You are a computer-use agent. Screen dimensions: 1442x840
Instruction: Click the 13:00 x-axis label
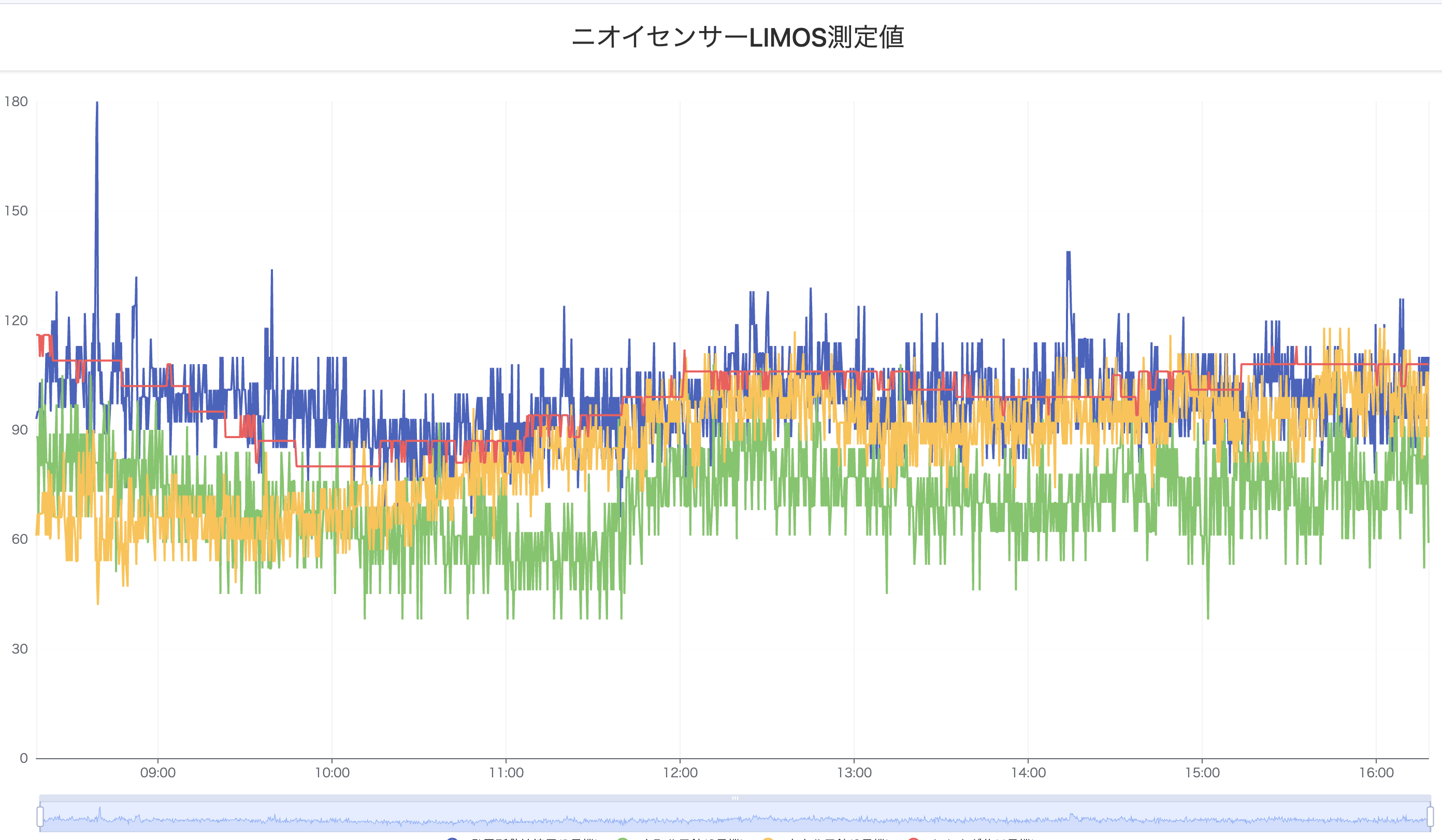coord(854,773)
